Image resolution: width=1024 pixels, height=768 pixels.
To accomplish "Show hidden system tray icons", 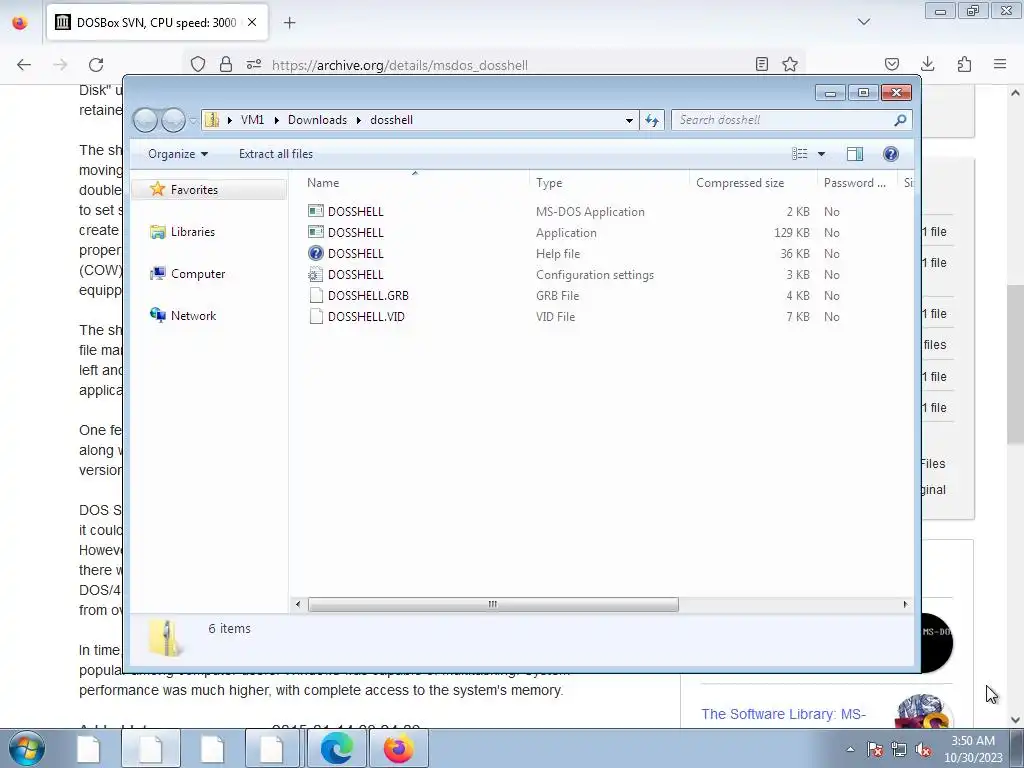I will 850,749.
